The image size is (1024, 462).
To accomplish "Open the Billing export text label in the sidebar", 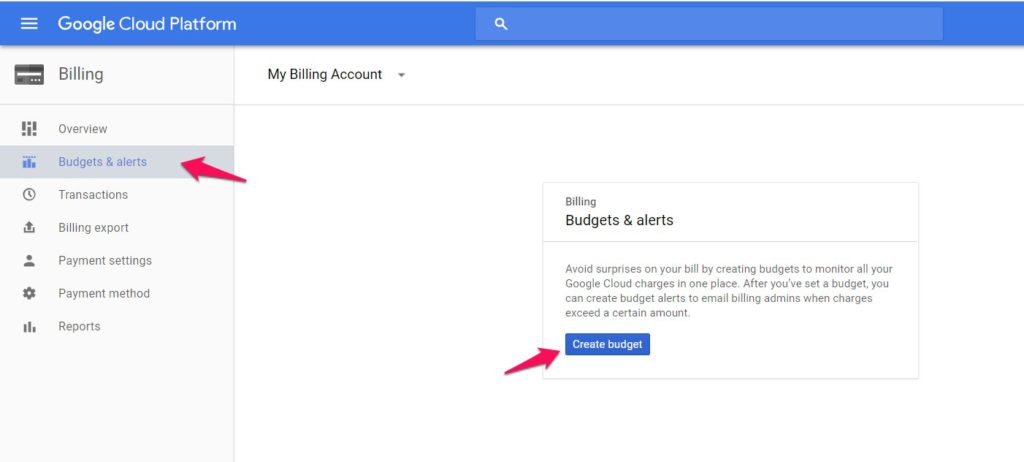I will tap(93, 228).
